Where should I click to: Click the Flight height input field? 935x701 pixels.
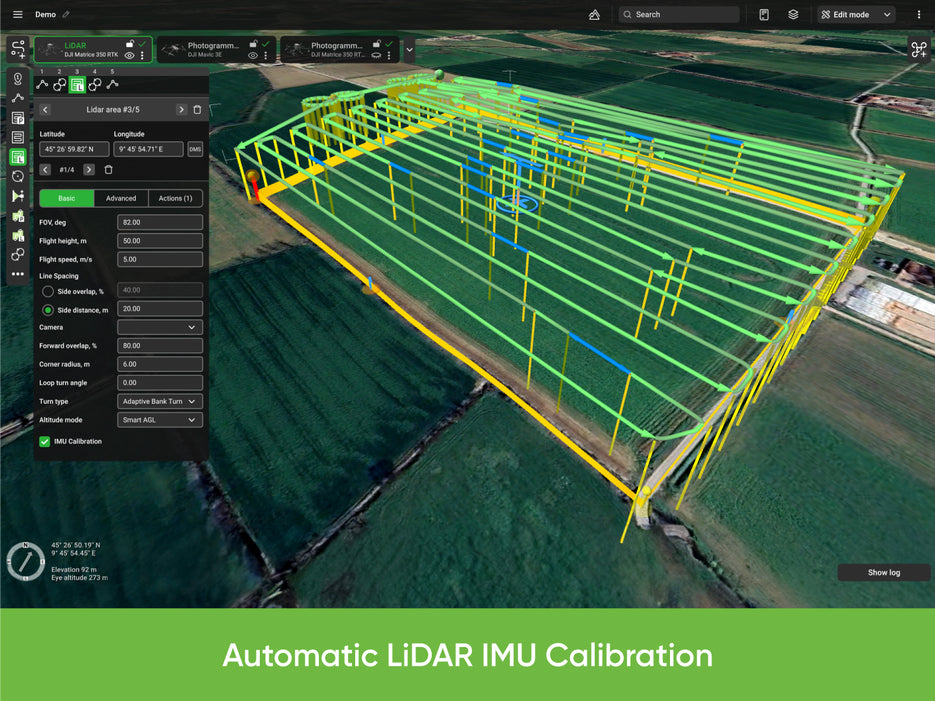[x=160, y=241]
